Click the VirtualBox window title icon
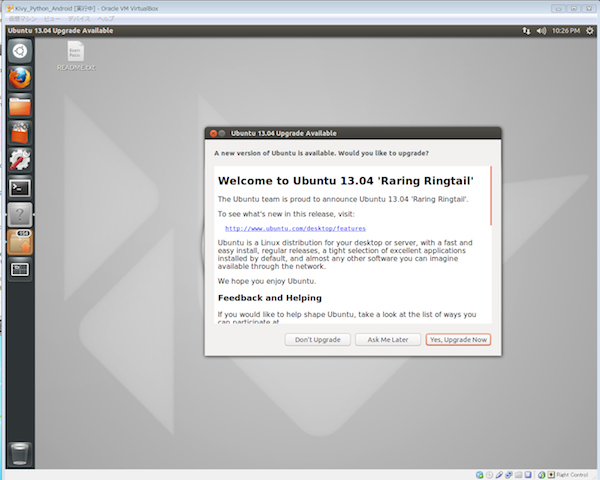Image resolution: width=600 pixels, height=480 pixels. (x=10, y=8)
